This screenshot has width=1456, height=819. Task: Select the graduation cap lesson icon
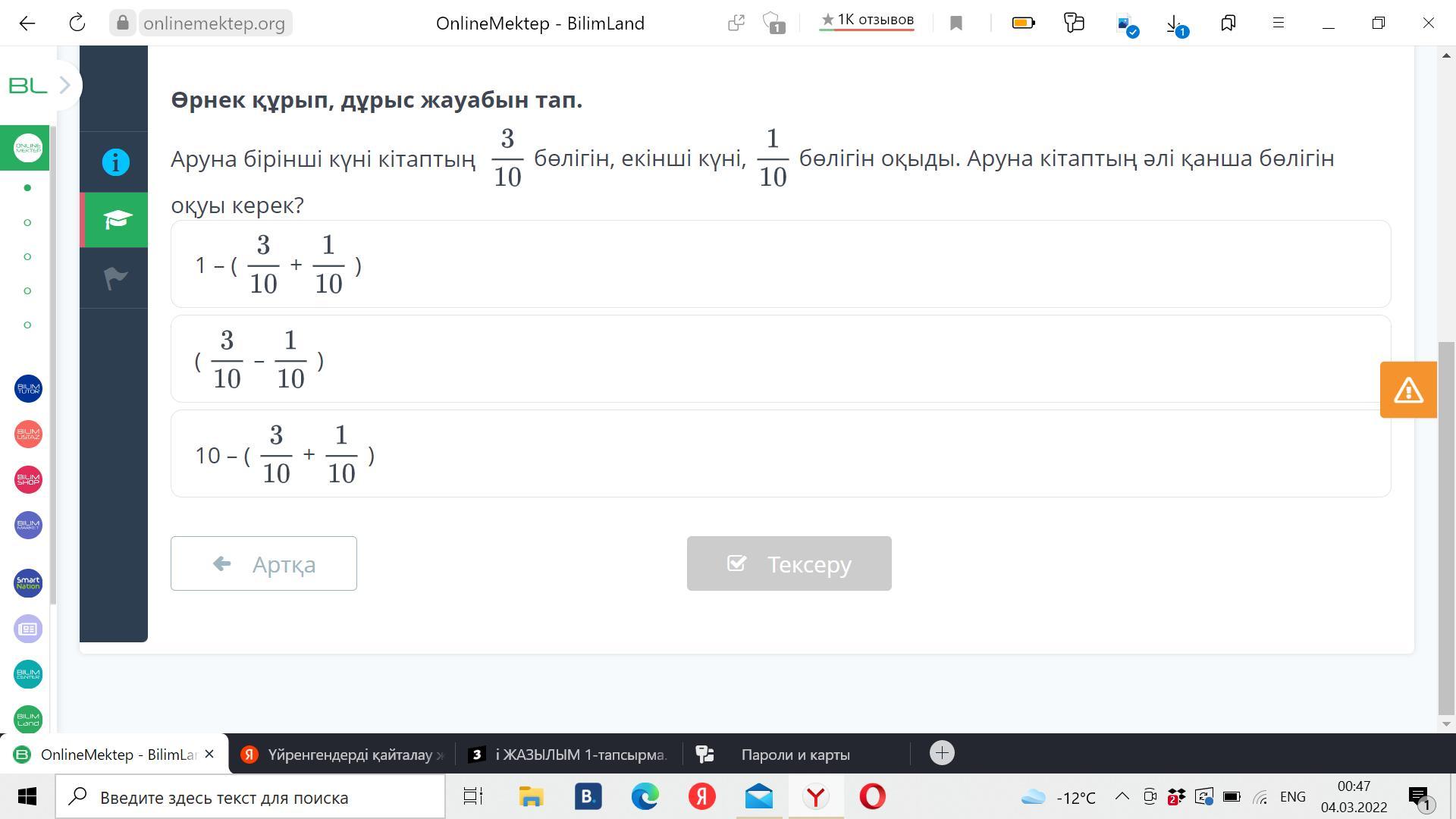(x=115, y=220)
